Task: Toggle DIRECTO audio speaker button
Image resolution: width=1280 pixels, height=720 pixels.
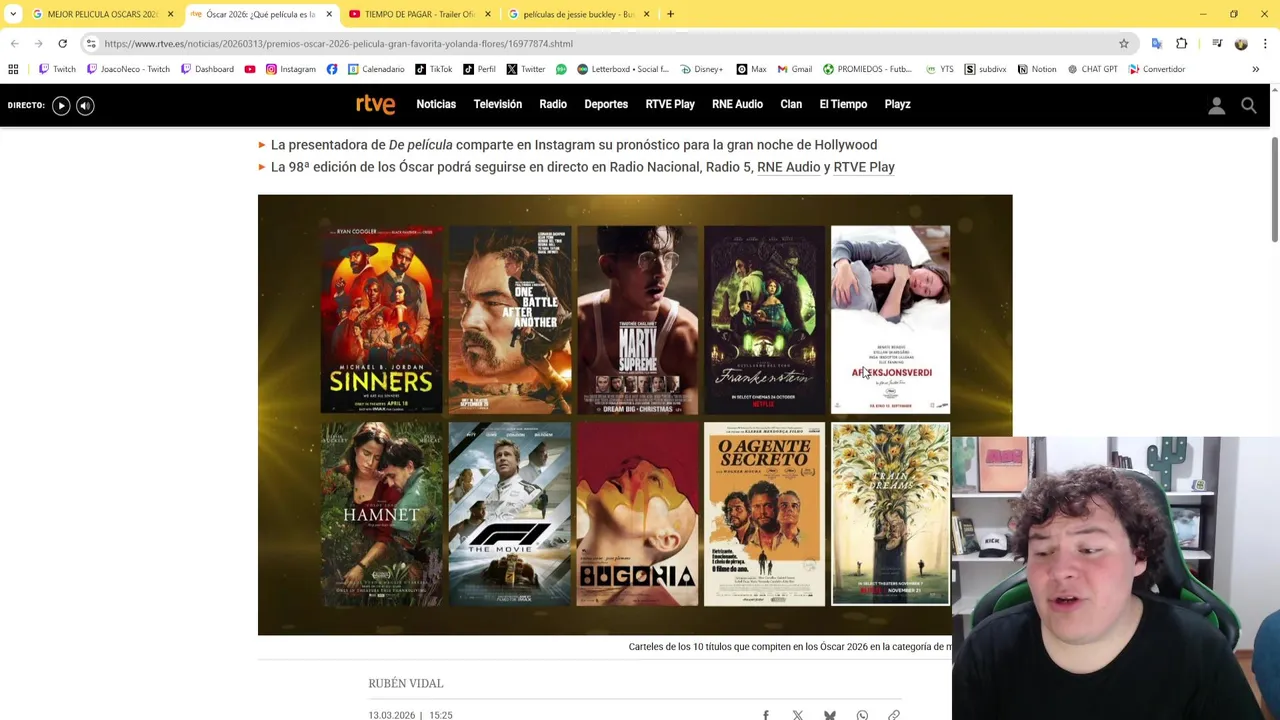Action: click(85, 105)
